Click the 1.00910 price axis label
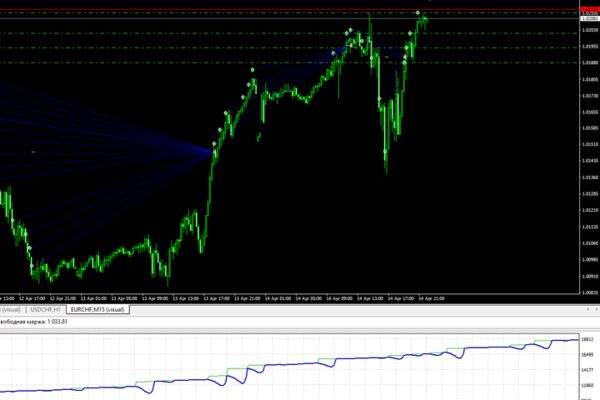The image size is (600, 400). pos(590,276)
